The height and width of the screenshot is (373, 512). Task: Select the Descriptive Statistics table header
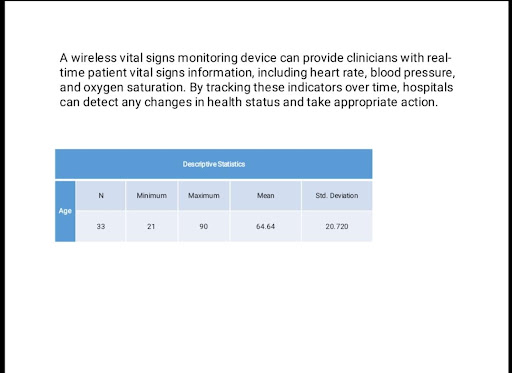[x=214, y=164]
